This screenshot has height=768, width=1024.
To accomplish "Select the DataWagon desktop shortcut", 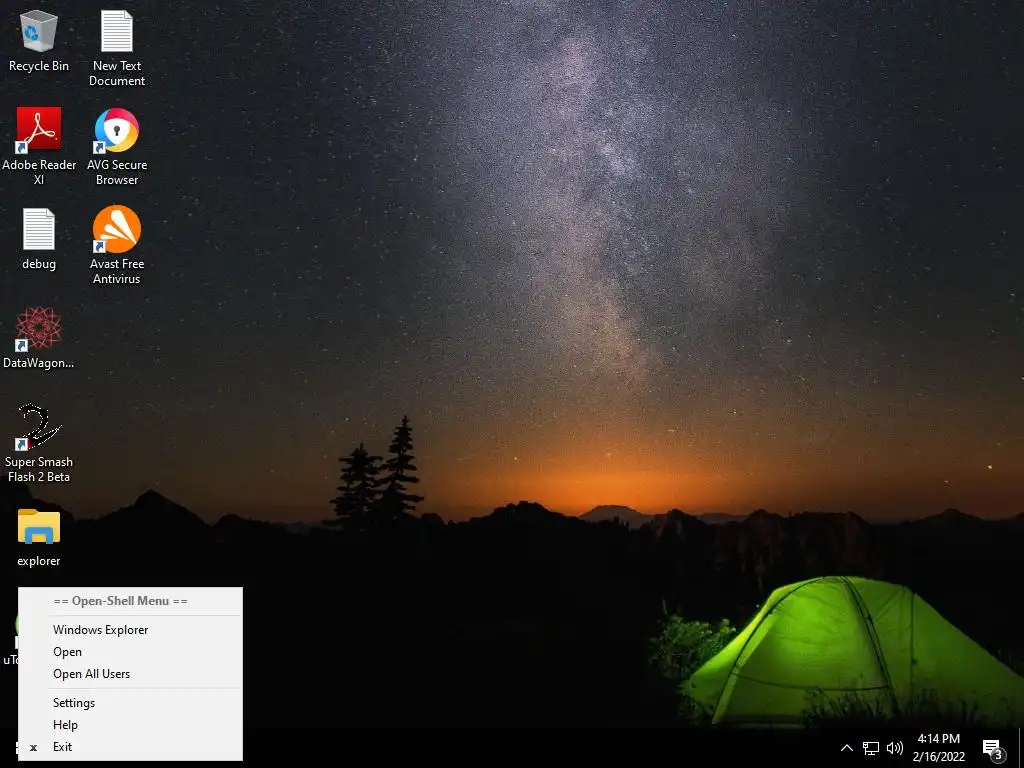I will point(39,338).
